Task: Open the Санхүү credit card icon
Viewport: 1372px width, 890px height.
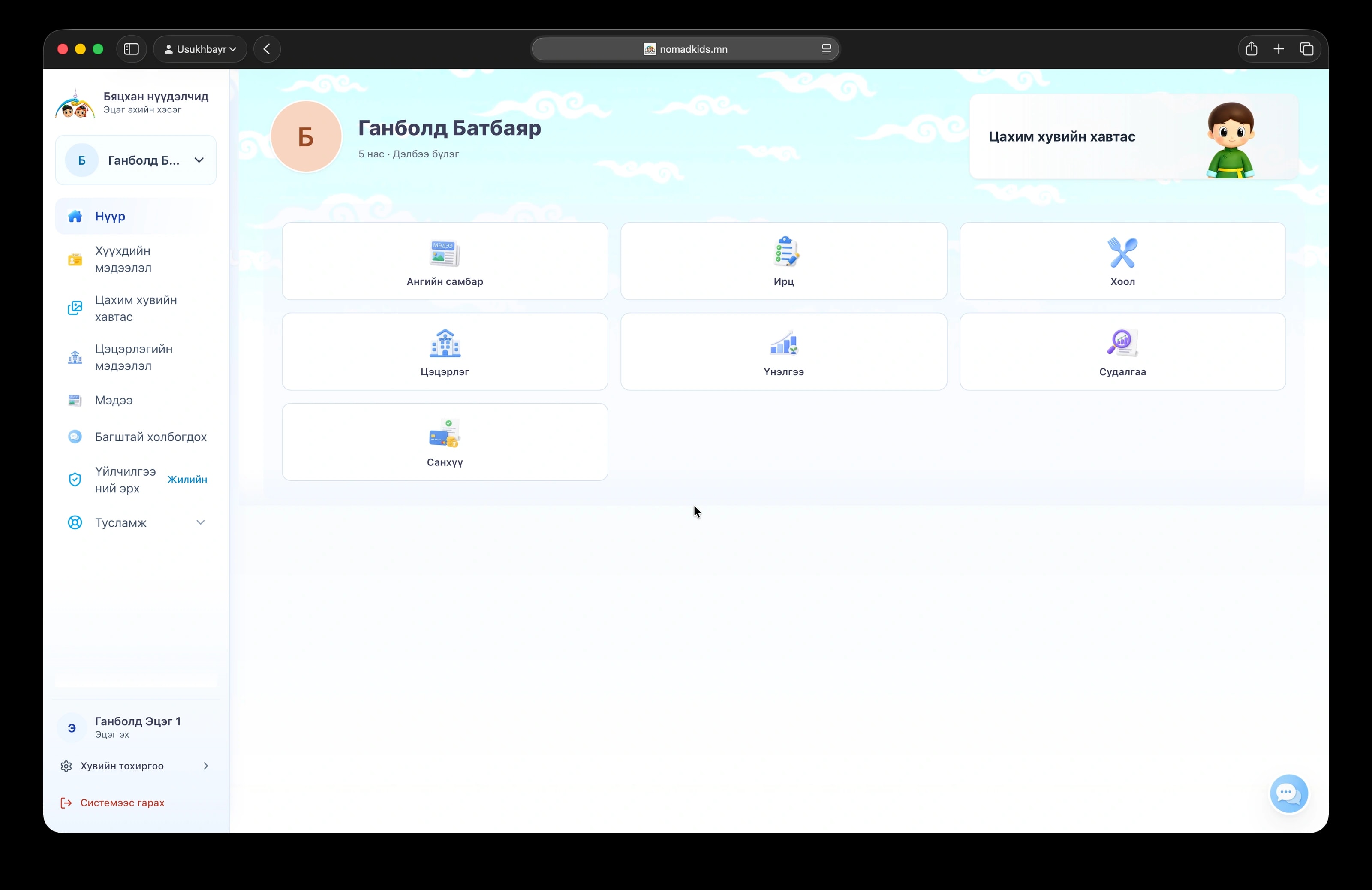Action: click(445, 434)
